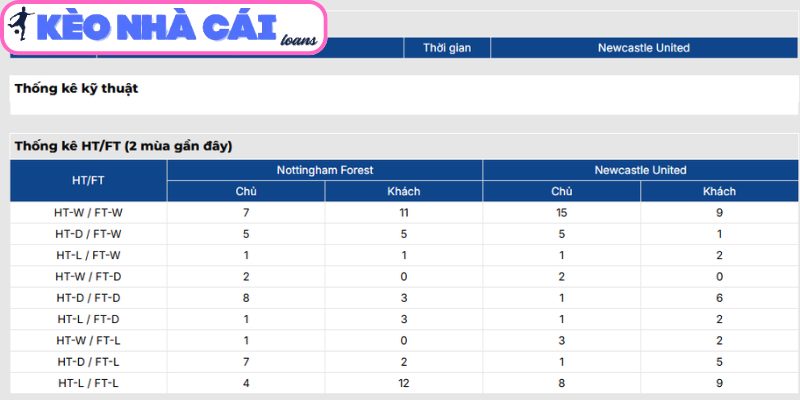800x400 pixels.
Task: Select the HT-D / FT-D row label
Action: point(88,298)
